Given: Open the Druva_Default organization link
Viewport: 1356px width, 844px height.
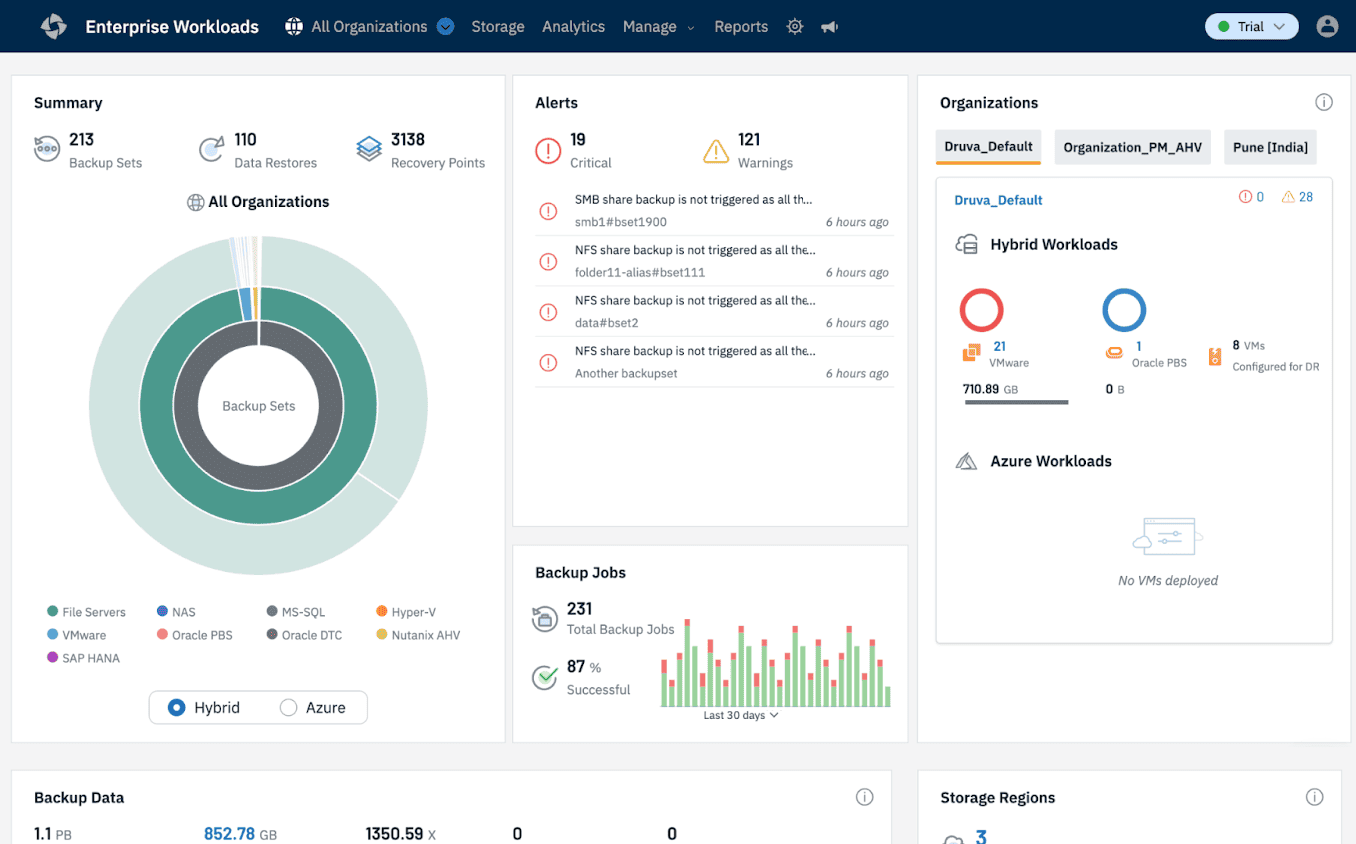Looking at the screenshot, I should pyautogui.click(x=998, y=200).
